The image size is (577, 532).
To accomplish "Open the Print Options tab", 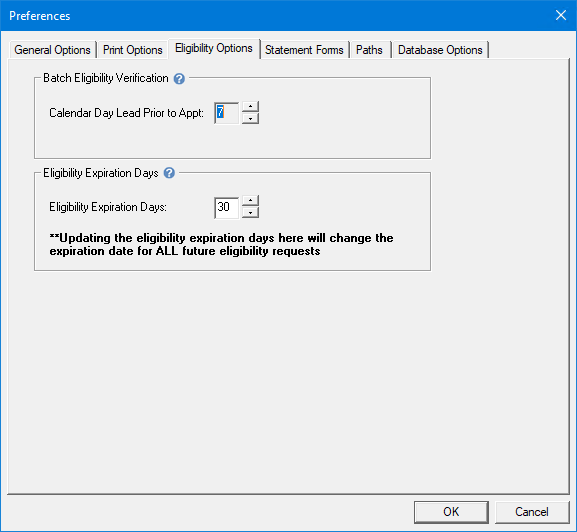I will coord(133,50).
